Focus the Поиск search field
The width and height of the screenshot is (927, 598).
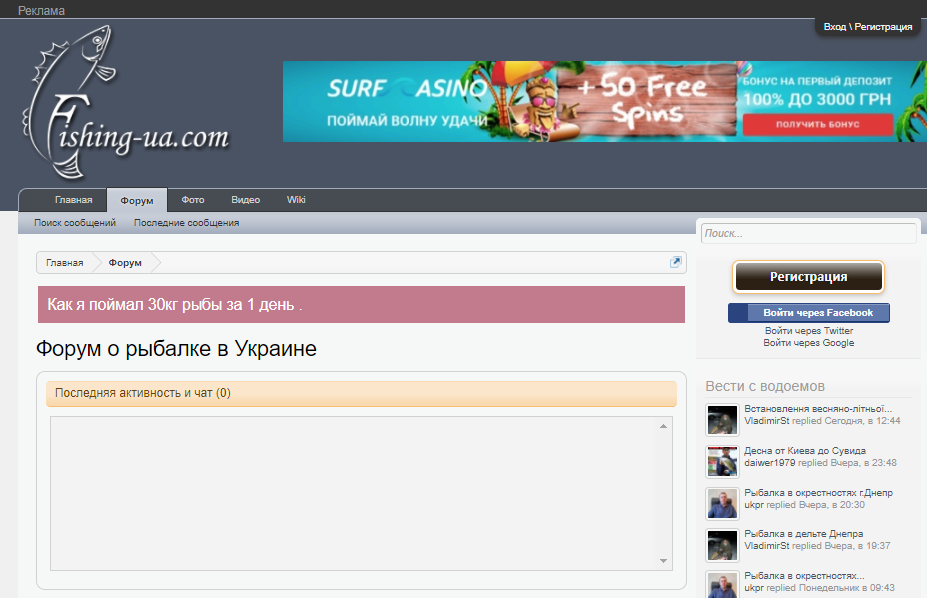click(x=808, y=234)
